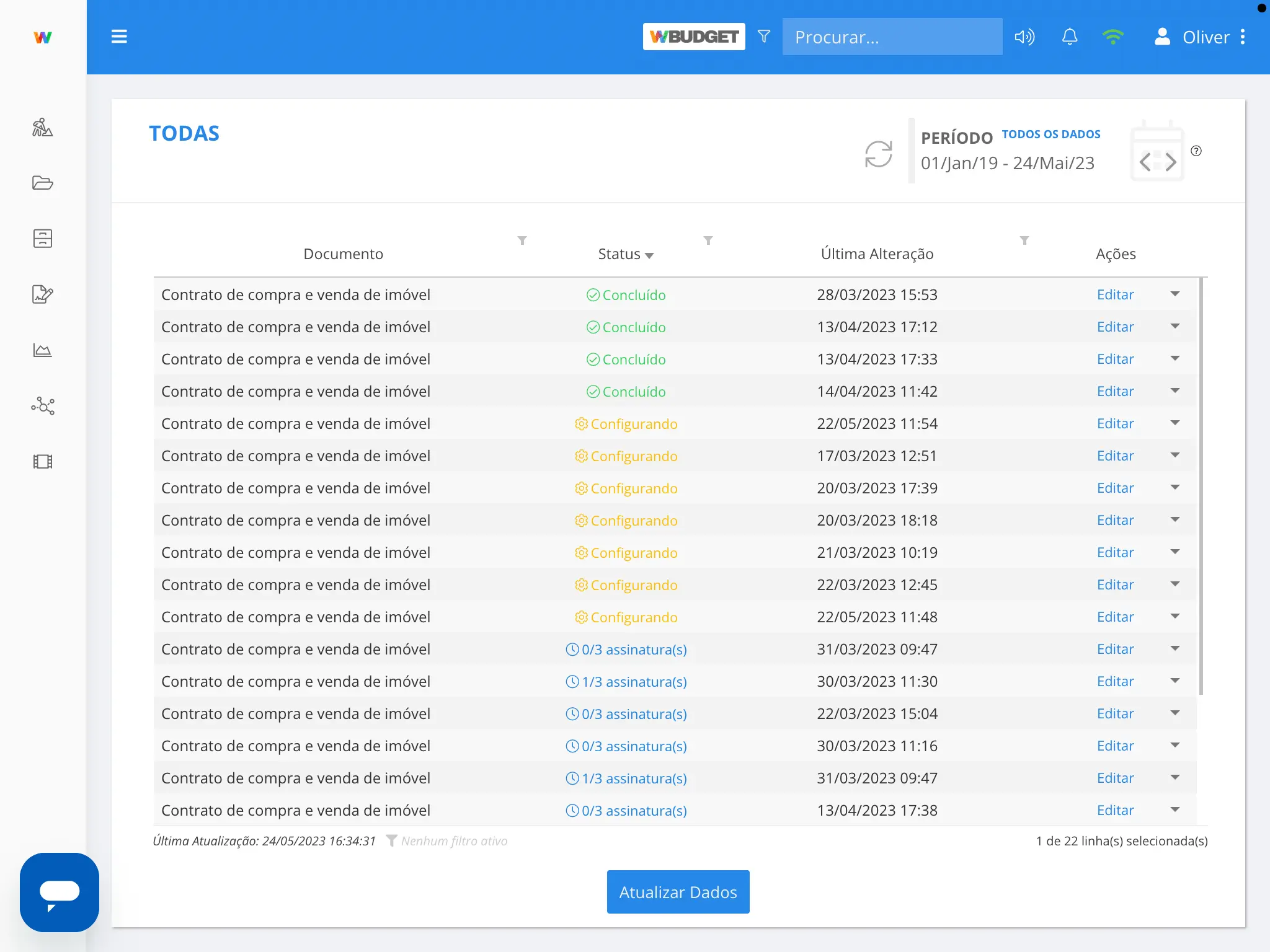Open notifications bell
The image size is (1270, 952).
pyautogui.click(x=1070, y=37)
